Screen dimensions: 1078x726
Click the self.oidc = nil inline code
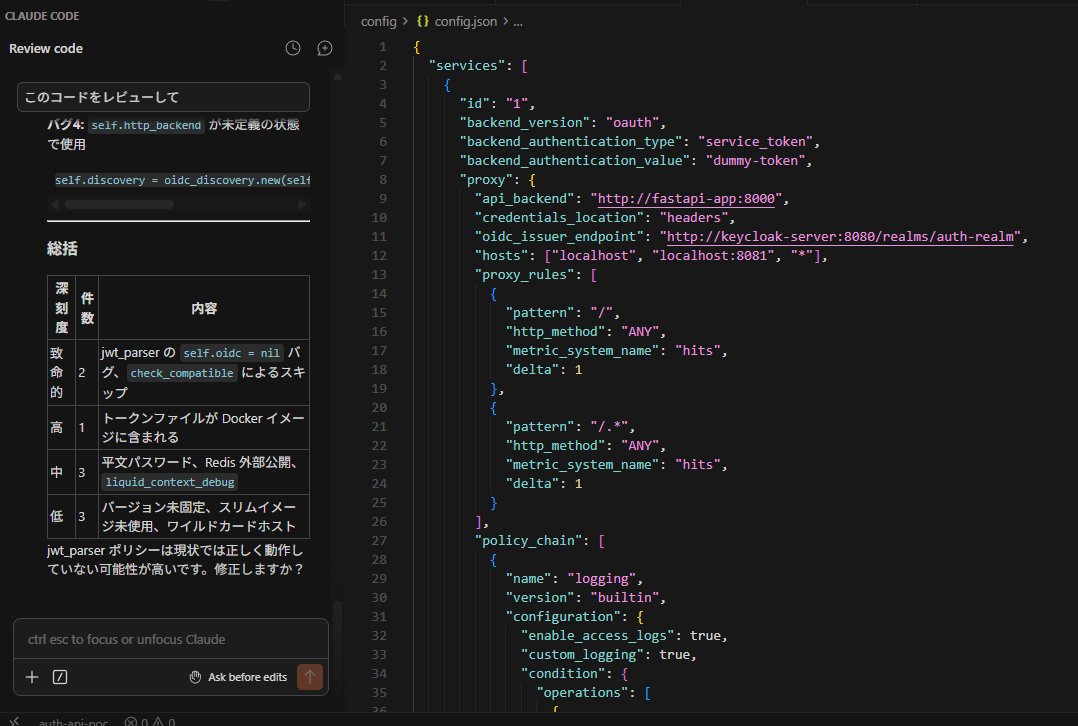[x=232, y=353]
